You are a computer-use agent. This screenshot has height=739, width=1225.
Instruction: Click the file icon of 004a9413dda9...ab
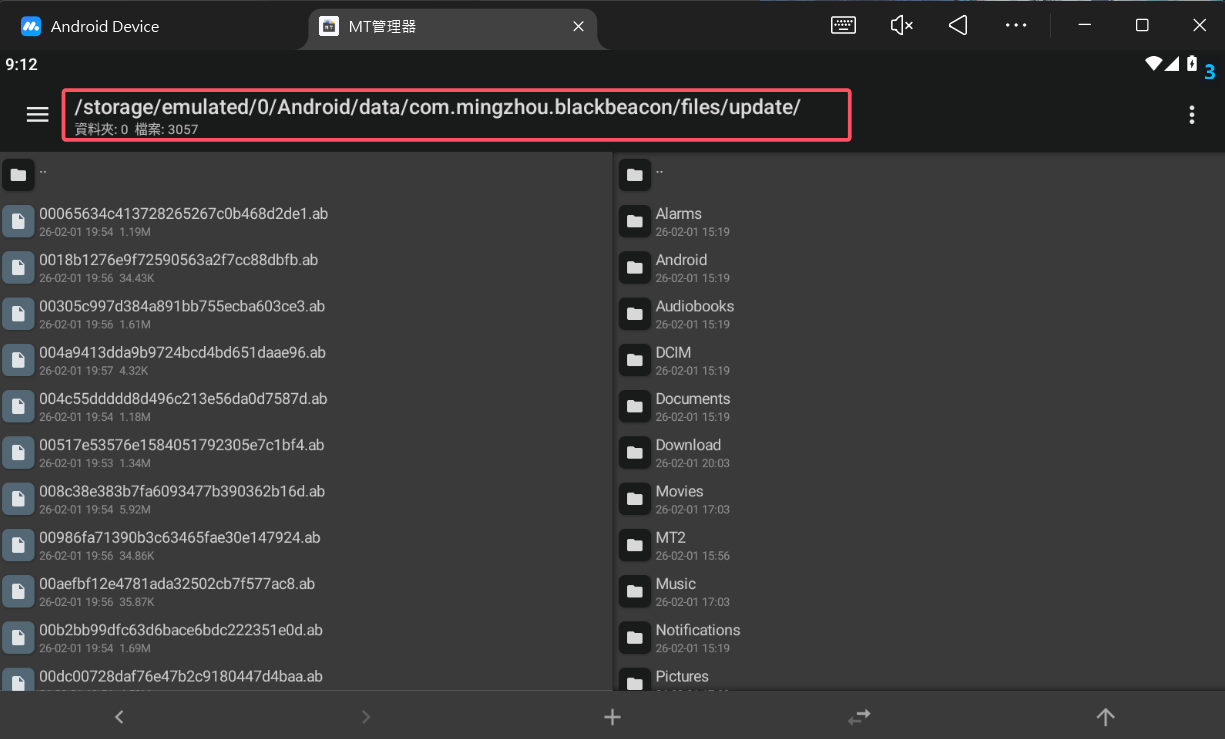[x=17, y=360]
